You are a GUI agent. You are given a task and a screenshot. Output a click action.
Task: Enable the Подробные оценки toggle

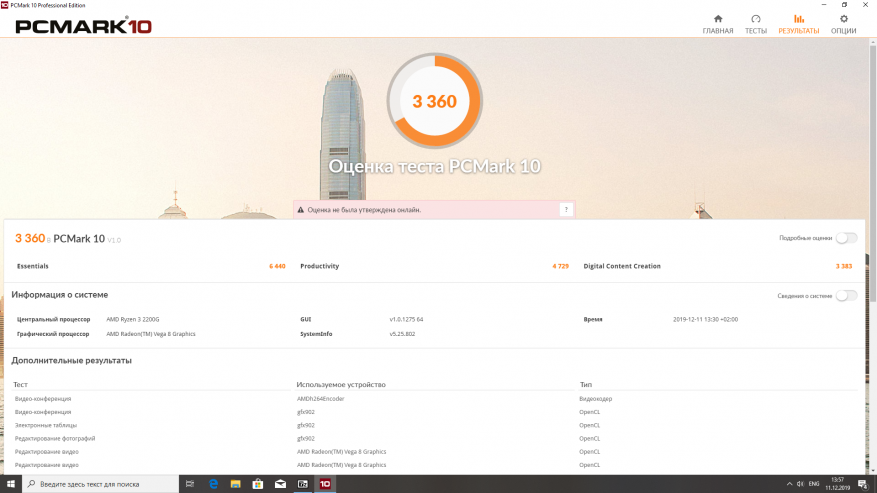tap(846, 238)
